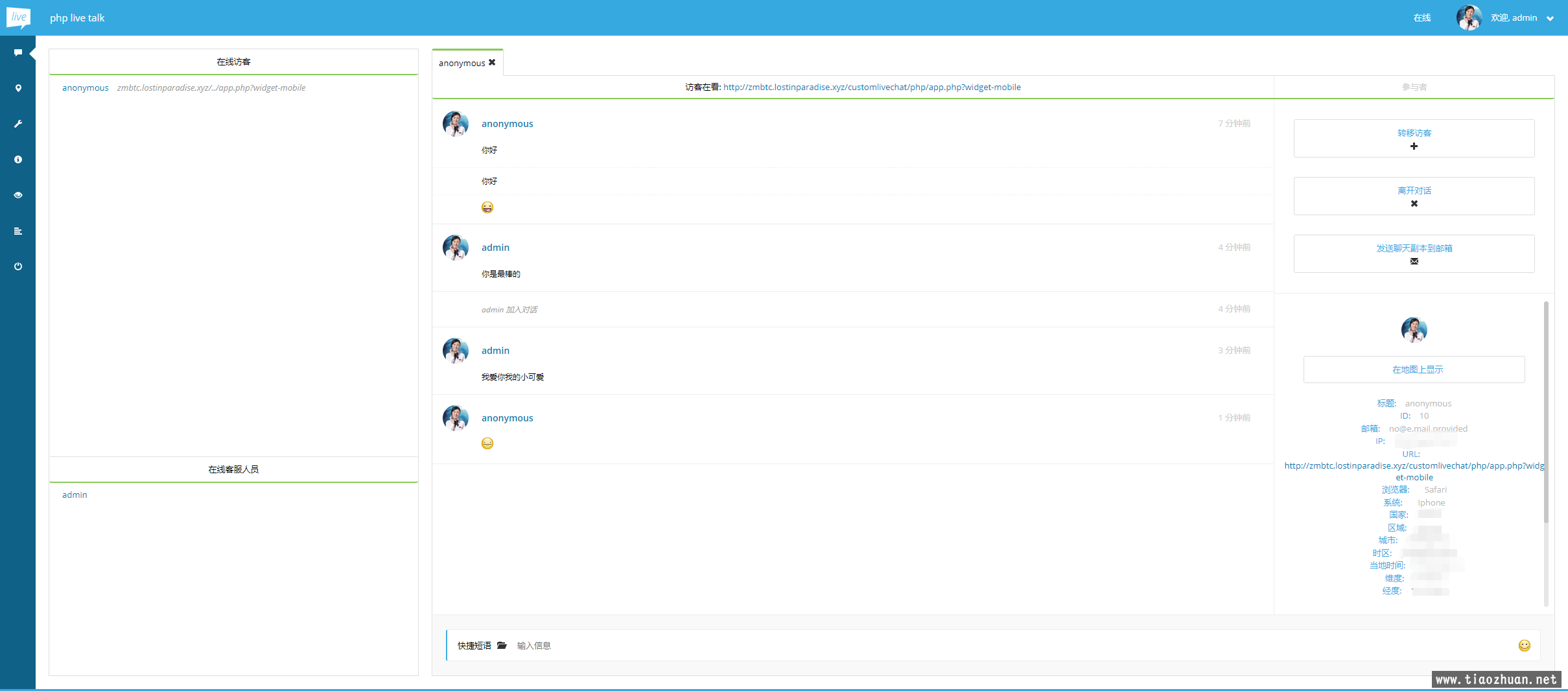Click the power logout sidebar icon

tap(18, 266)
